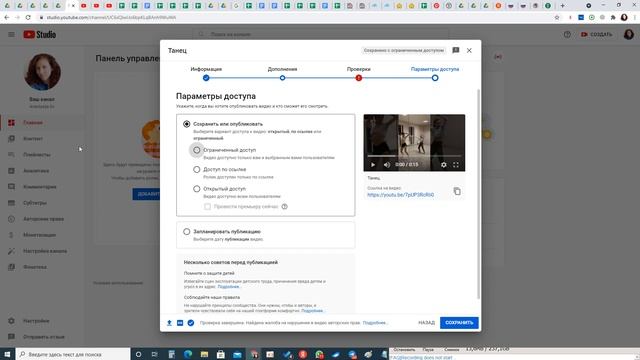The image size is (640, 360).
Task: Click the upload status arrow icon
Action: click(x=169, y=323)
